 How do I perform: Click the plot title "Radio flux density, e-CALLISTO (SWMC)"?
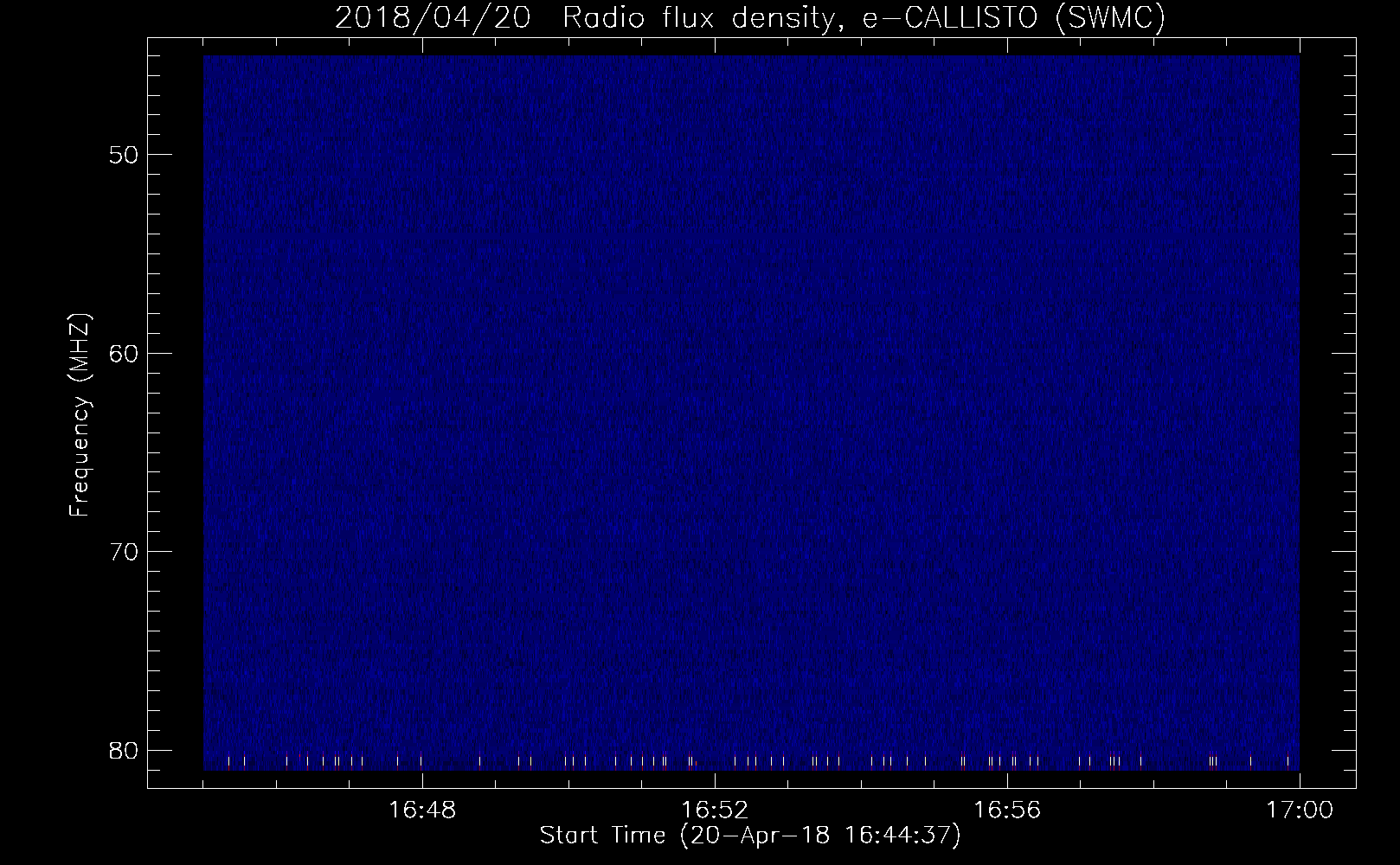[x=864, y=18]
